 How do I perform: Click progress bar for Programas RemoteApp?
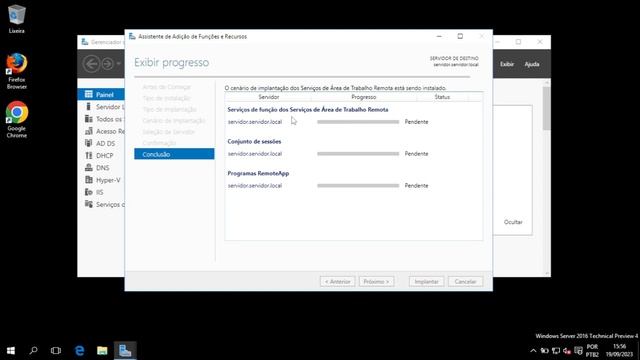click(x=358, y=185)
